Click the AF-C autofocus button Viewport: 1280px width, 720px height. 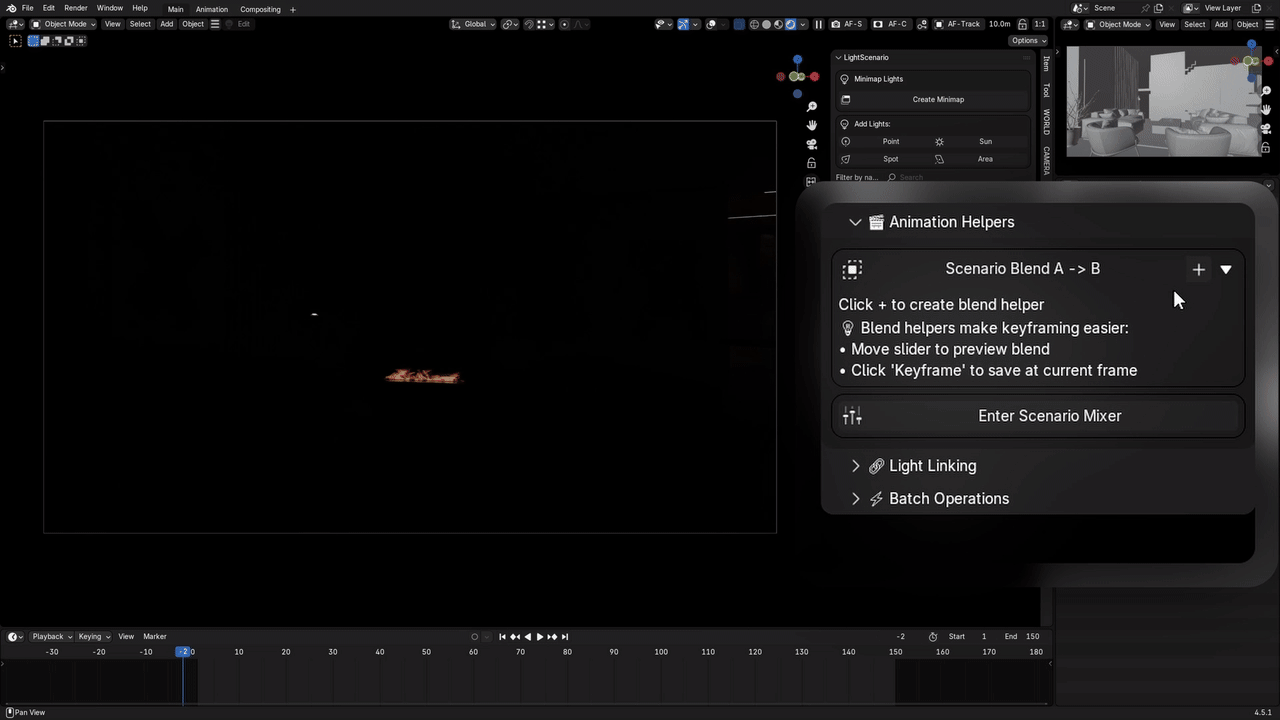tap(890, 24)
